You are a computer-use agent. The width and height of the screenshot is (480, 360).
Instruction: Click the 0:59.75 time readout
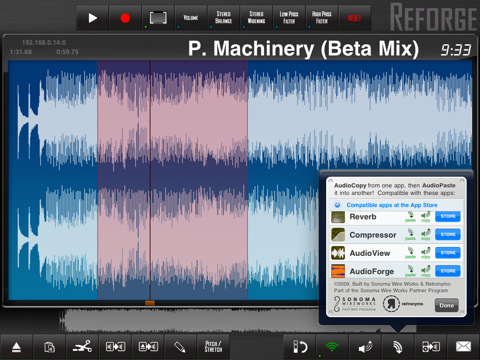click(67, 52)
